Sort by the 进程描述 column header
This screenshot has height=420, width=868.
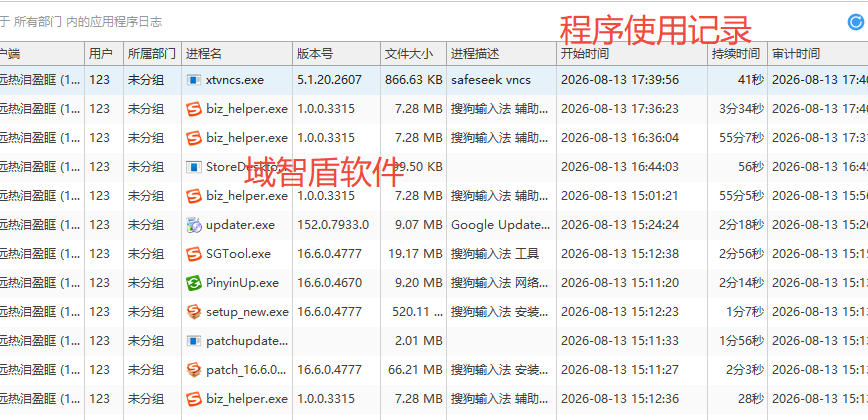click(x=501, y=54)
